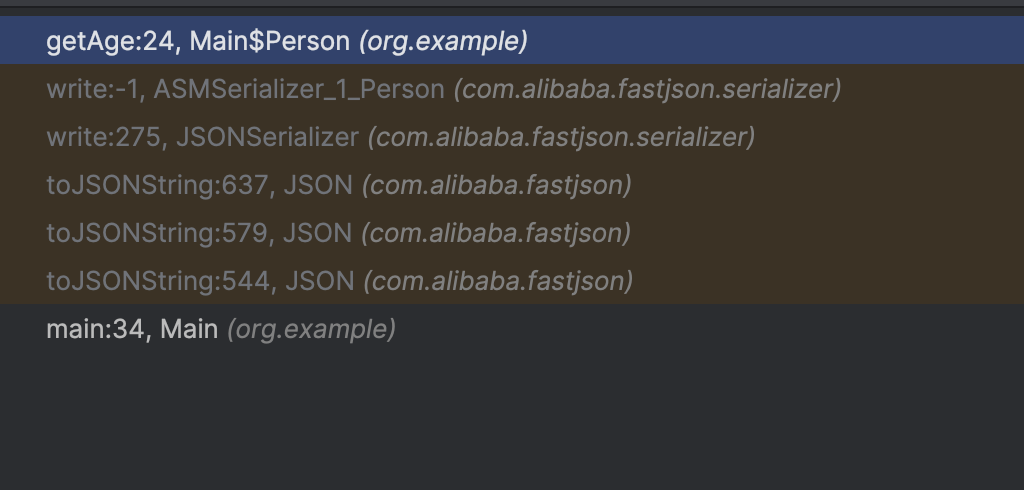1024x490 pixels.
Task: Click com.alibaba.fastjson package on toJSONString:544 row
Action: pos(496,281)
